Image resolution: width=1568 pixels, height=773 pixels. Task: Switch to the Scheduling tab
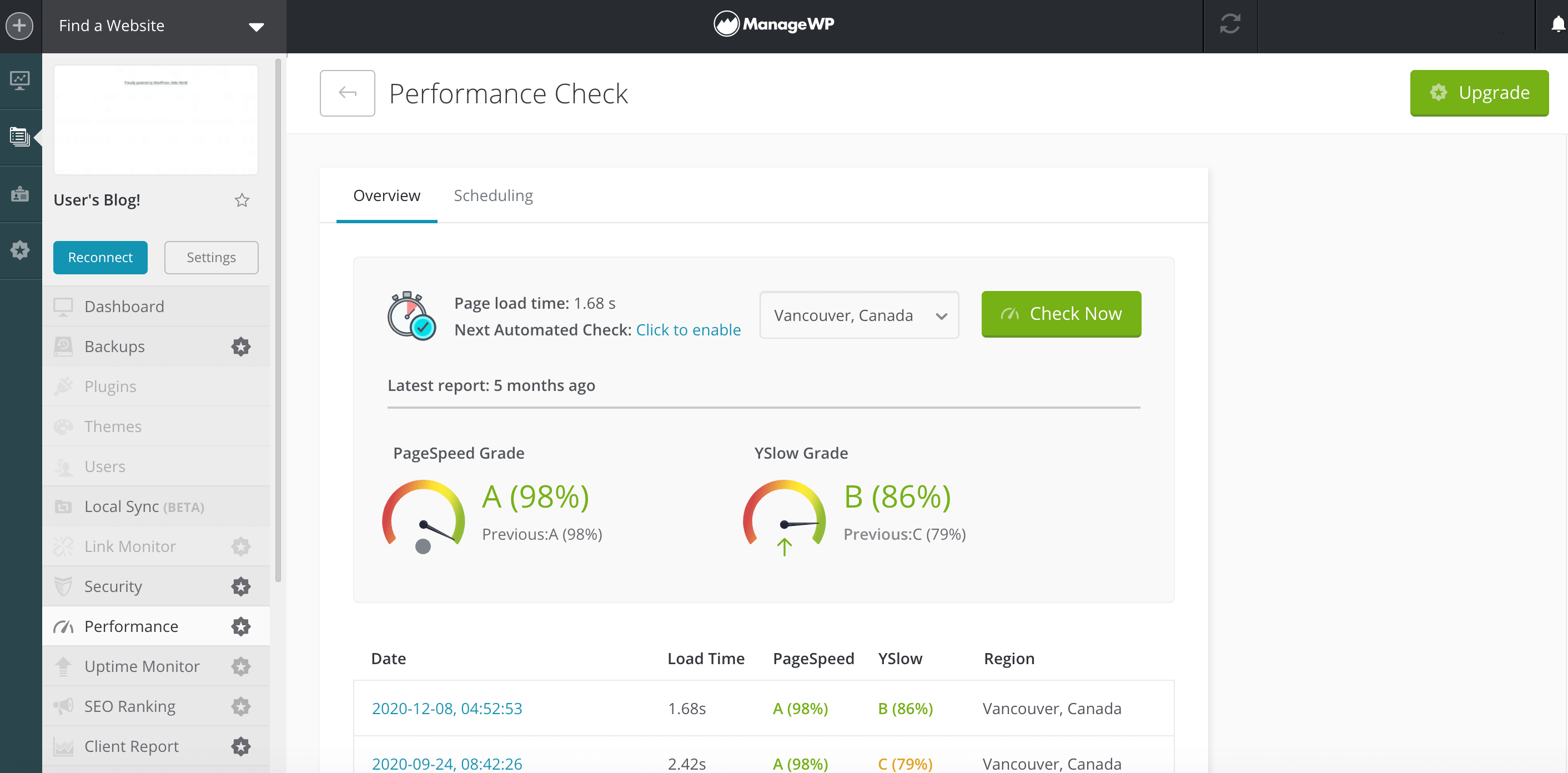pos(493,195)
